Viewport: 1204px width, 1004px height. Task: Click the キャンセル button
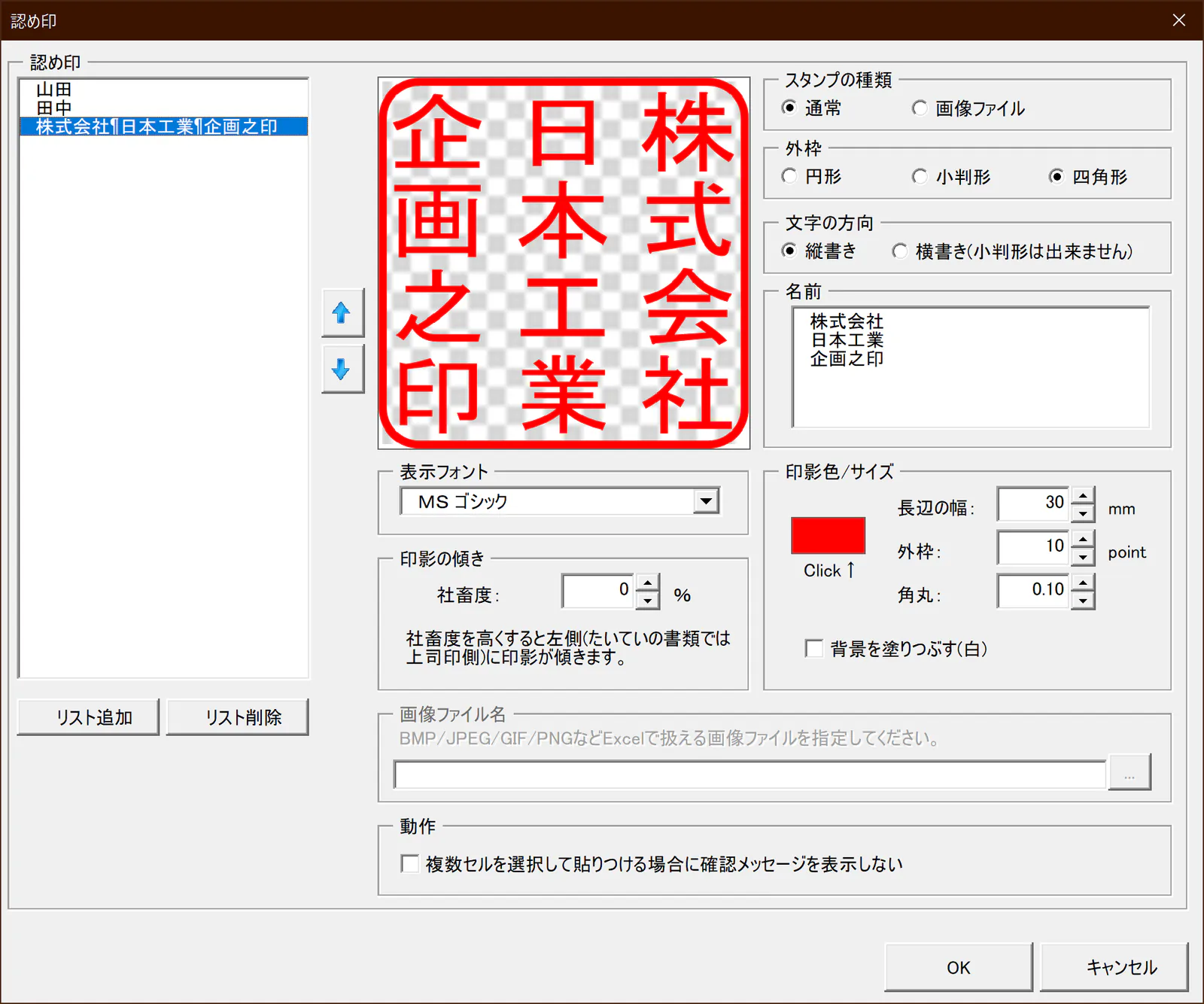coord(1114,967)
